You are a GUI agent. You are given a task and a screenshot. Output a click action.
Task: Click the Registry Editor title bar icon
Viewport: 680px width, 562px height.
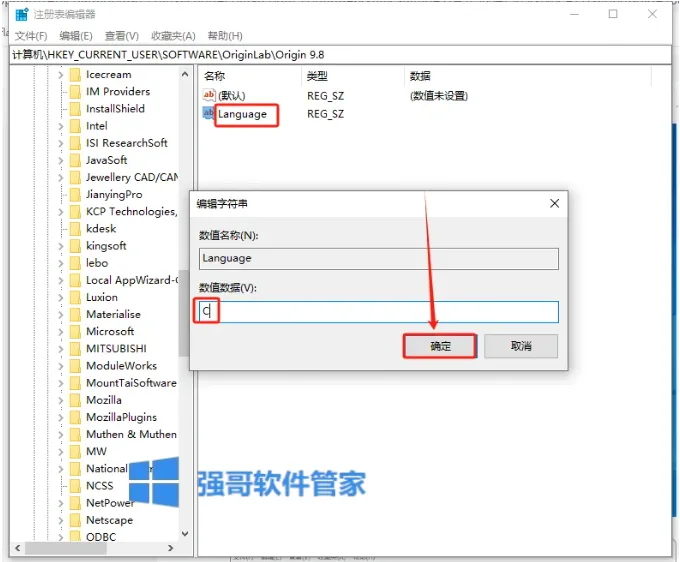(22, 14)
